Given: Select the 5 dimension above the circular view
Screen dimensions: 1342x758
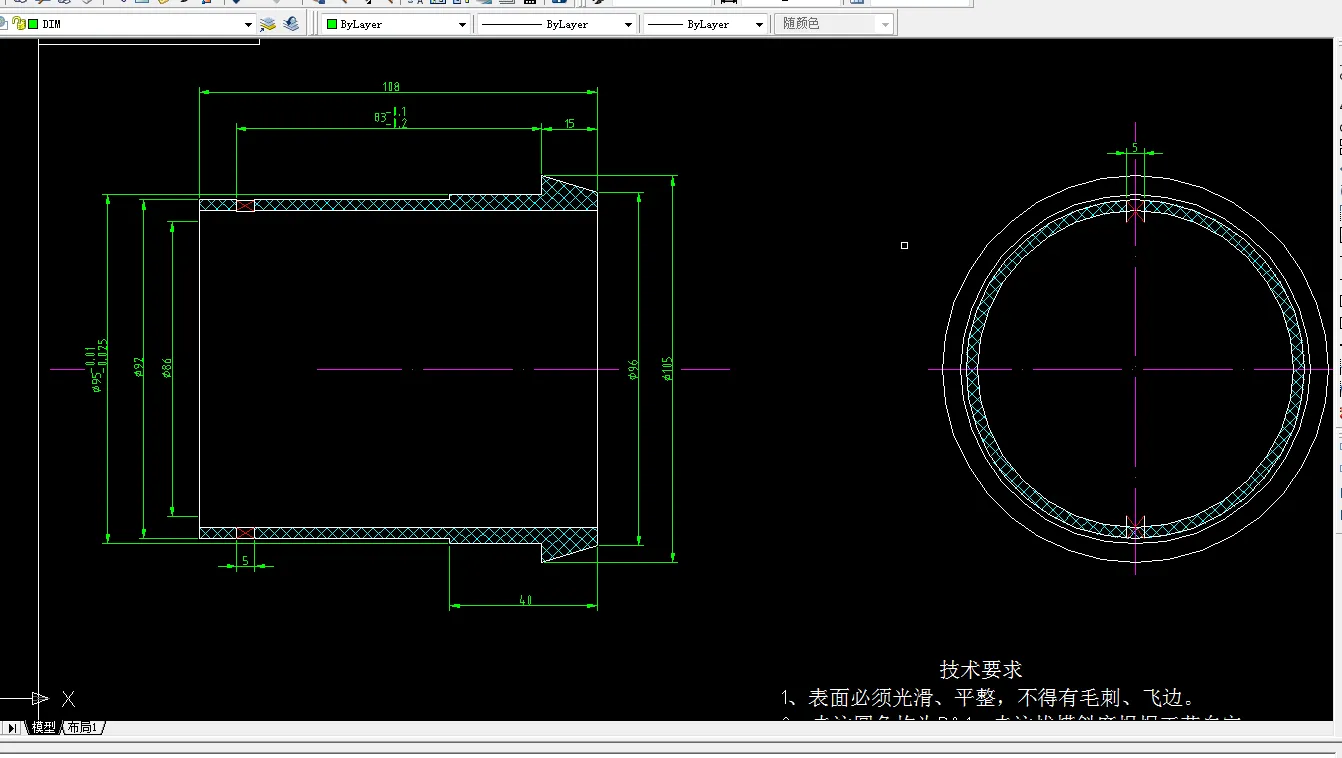Looking at the screenshot, I should (1134, 147).
